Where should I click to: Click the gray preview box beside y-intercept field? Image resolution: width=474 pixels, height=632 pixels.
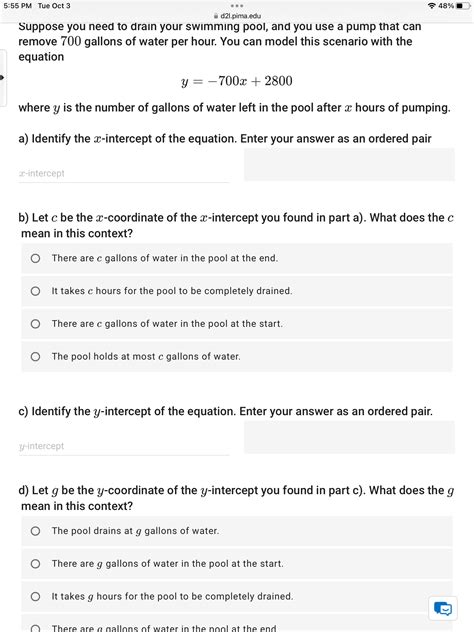(x=349, y=437)
